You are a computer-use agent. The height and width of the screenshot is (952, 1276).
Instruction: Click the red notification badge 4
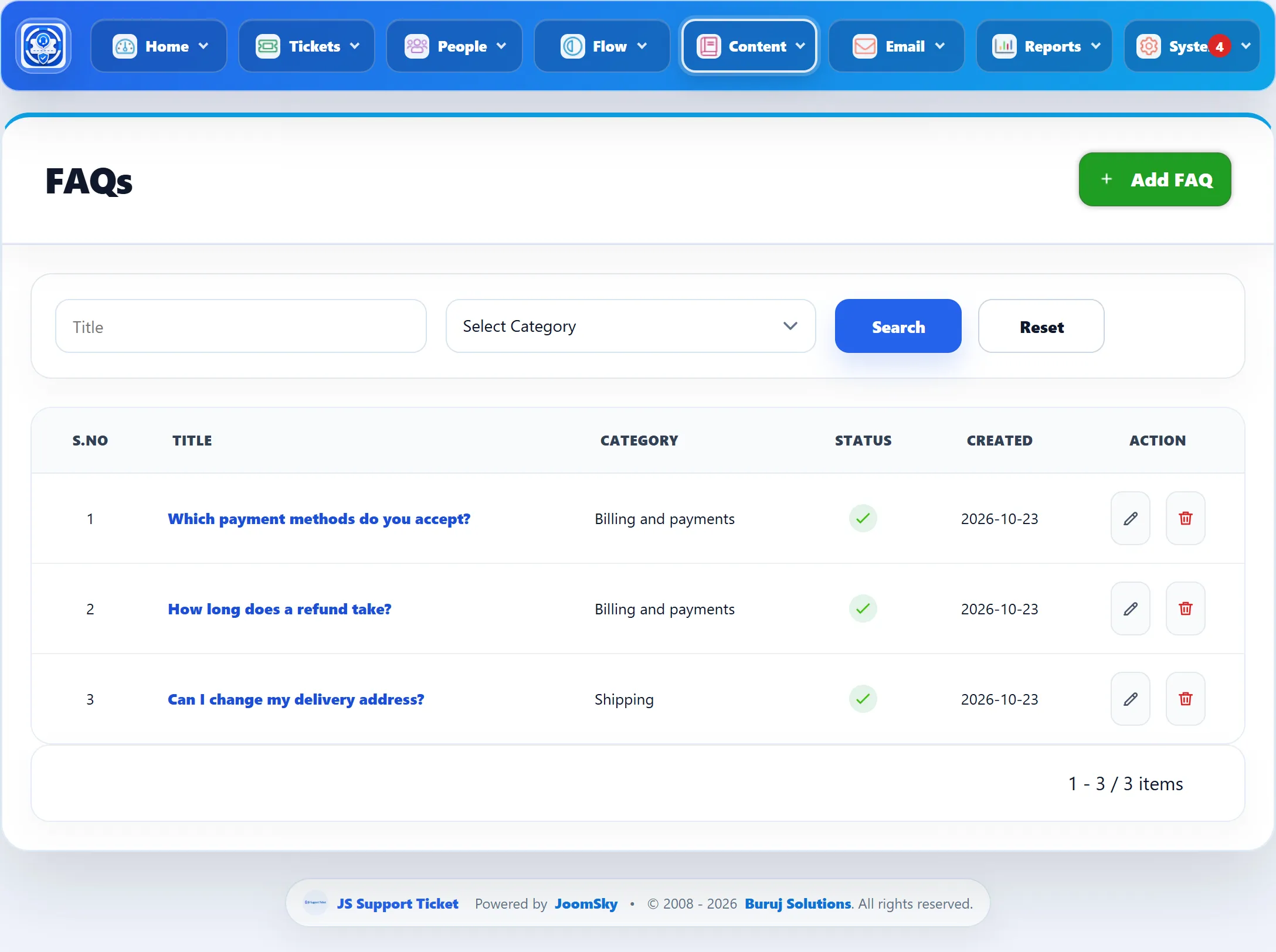click(x=1219, y=46)
